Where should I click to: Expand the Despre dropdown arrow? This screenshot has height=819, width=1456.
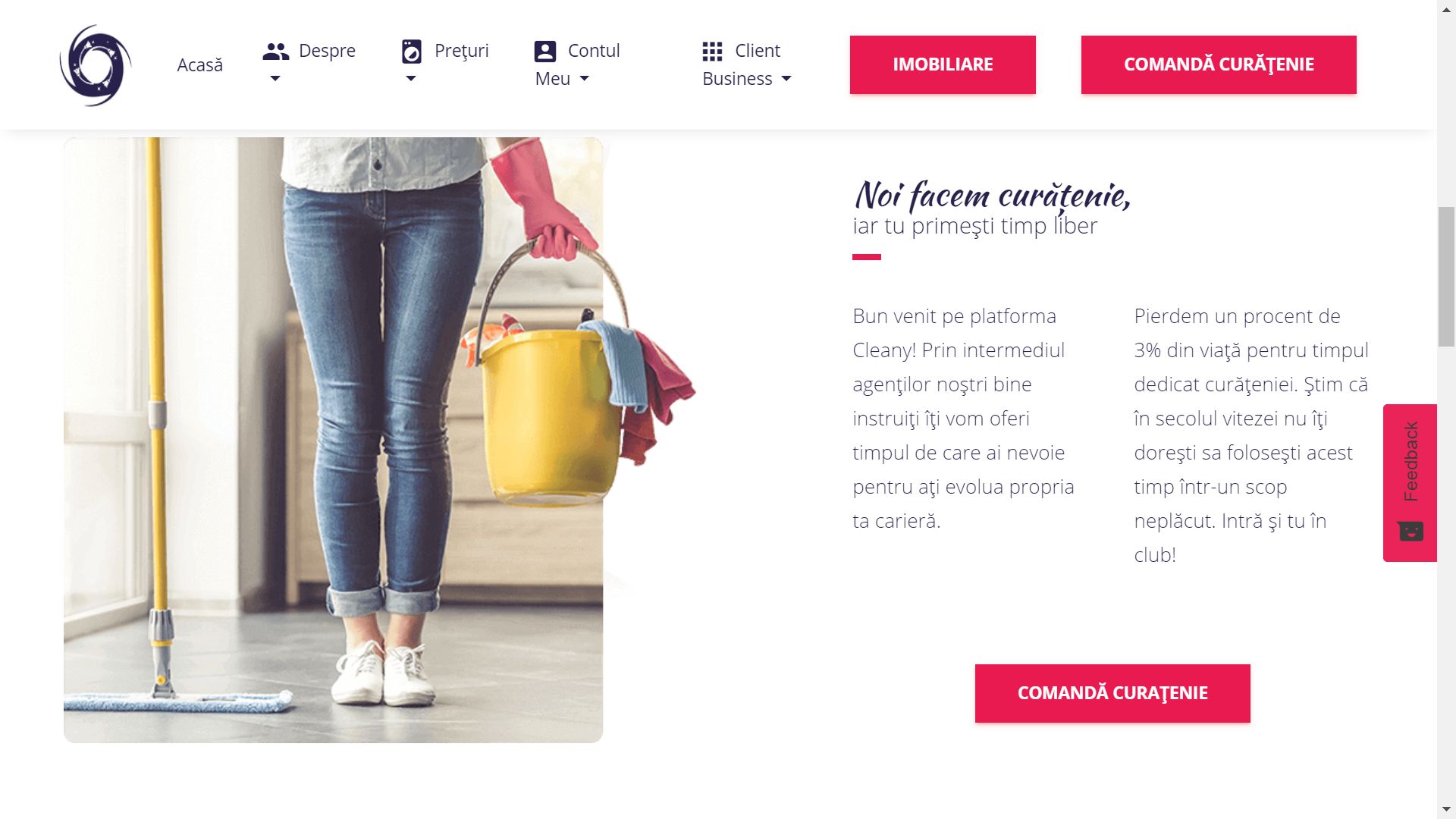click(275, 79)
